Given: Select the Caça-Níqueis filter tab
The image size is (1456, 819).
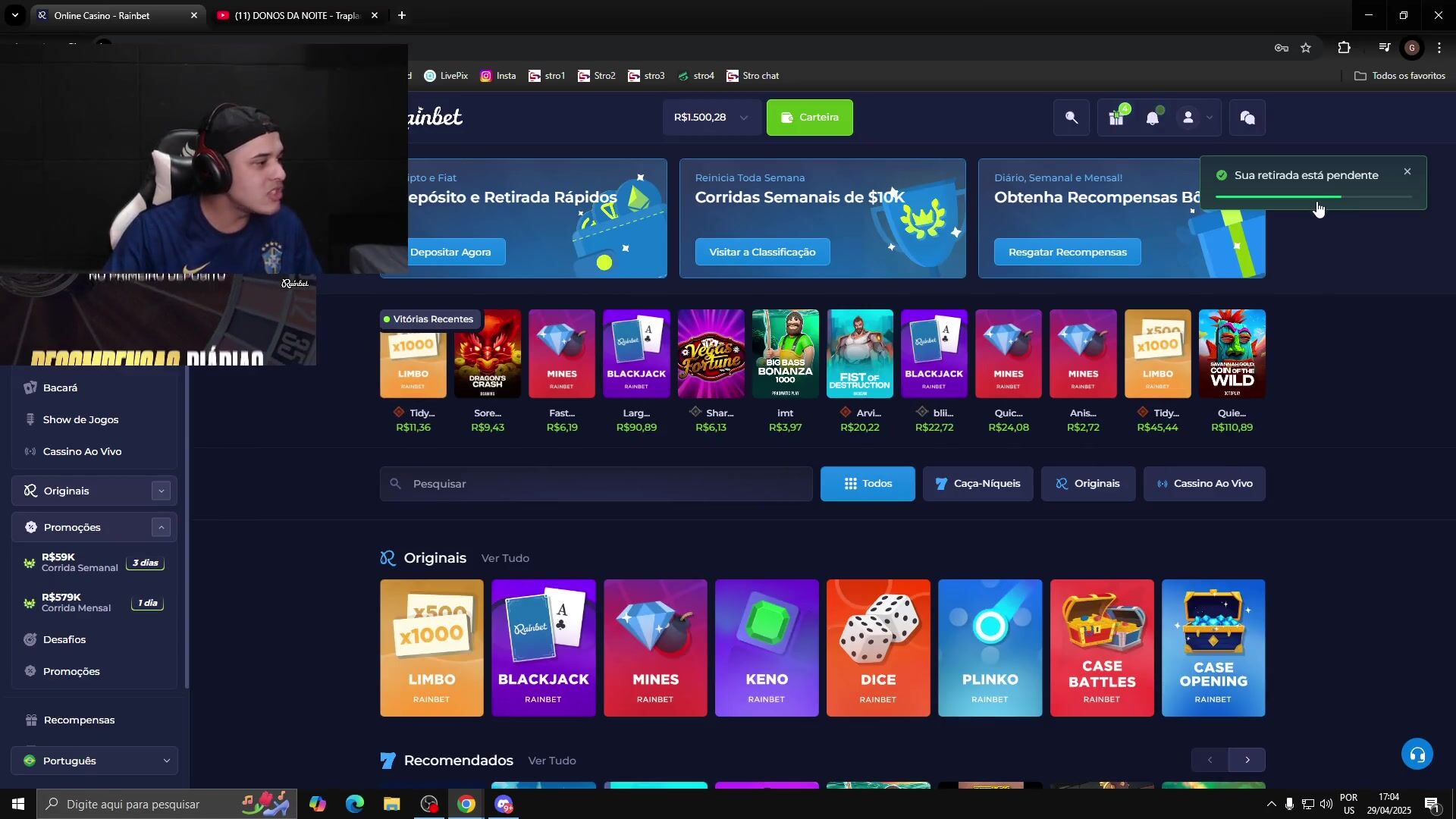Looking at the screenshot, I should [977, 484].
